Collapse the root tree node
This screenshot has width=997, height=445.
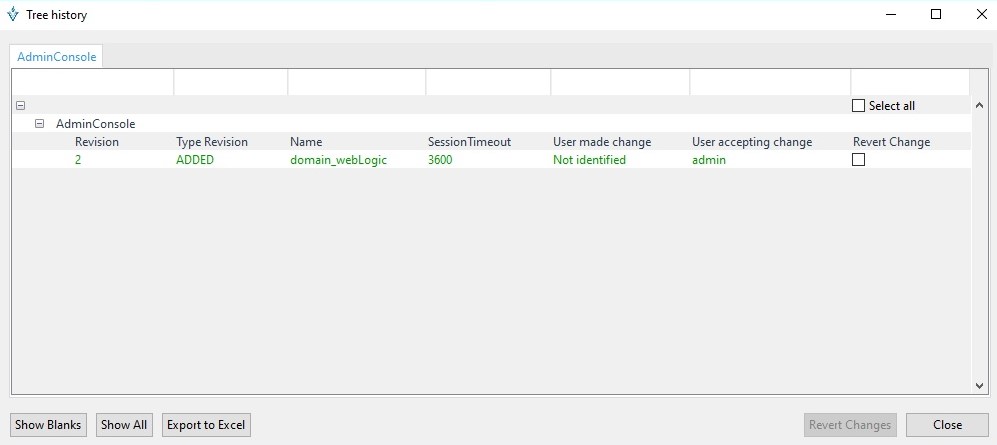[x=20, y=106]
